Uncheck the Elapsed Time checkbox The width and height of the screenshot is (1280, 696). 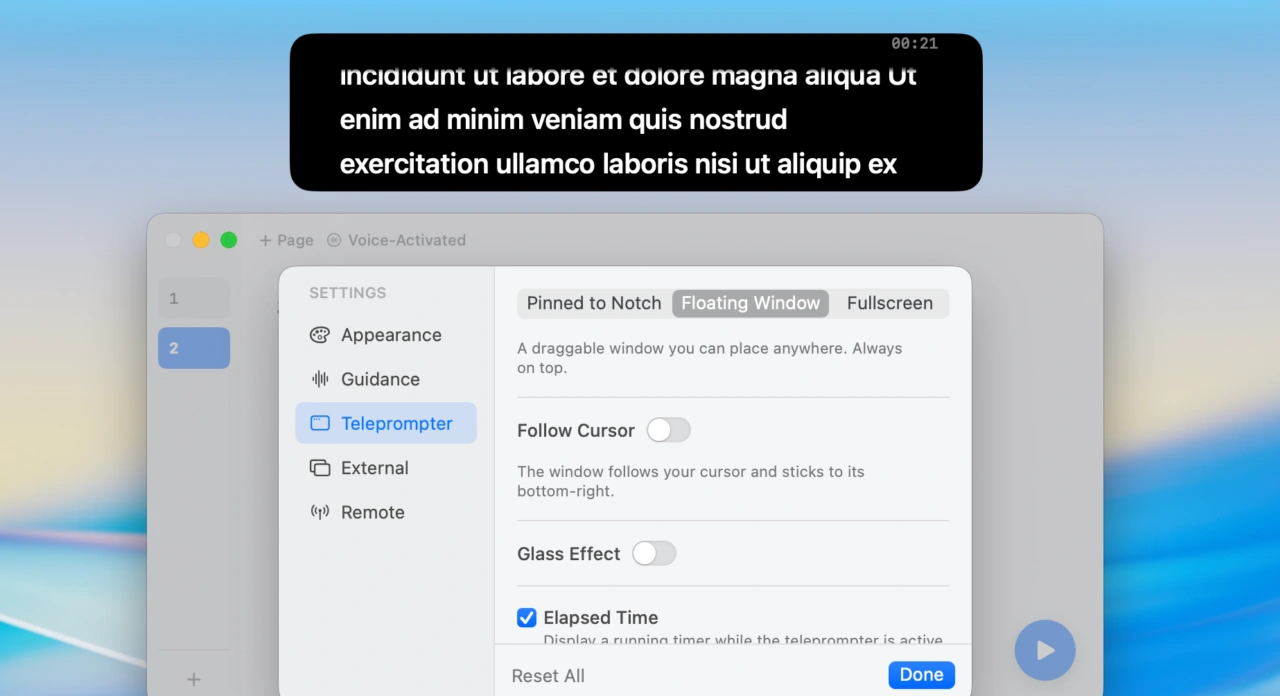(526, 618)
